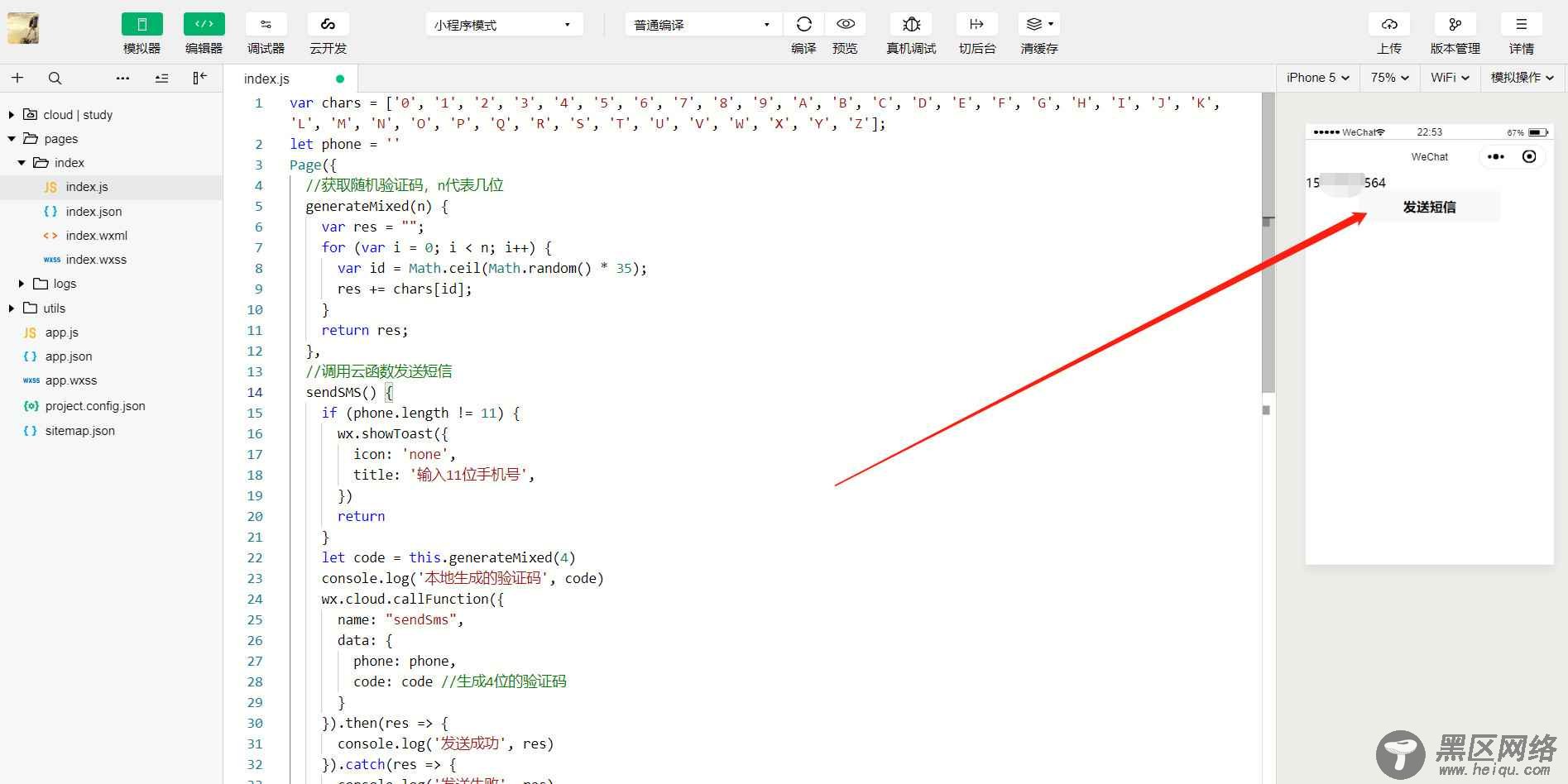The width and height of the screenshot is (1568, 784).
Task: Click the file tree sort/list icon
Action: pos(161,78)
